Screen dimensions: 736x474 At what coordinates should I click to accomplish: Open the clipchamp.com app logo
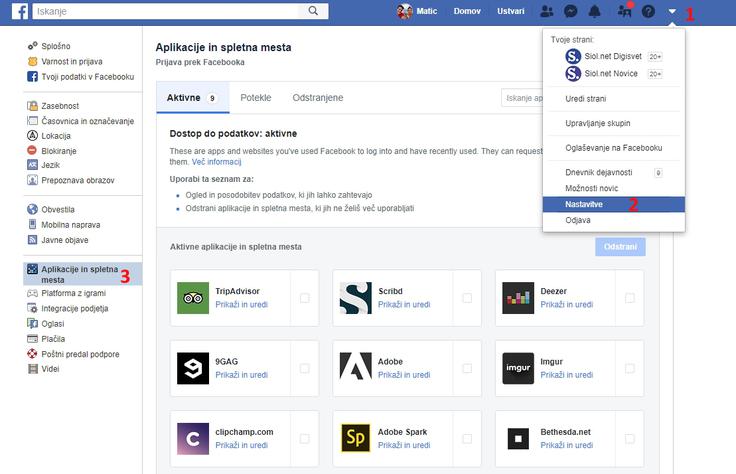click(x=193, y=439)
